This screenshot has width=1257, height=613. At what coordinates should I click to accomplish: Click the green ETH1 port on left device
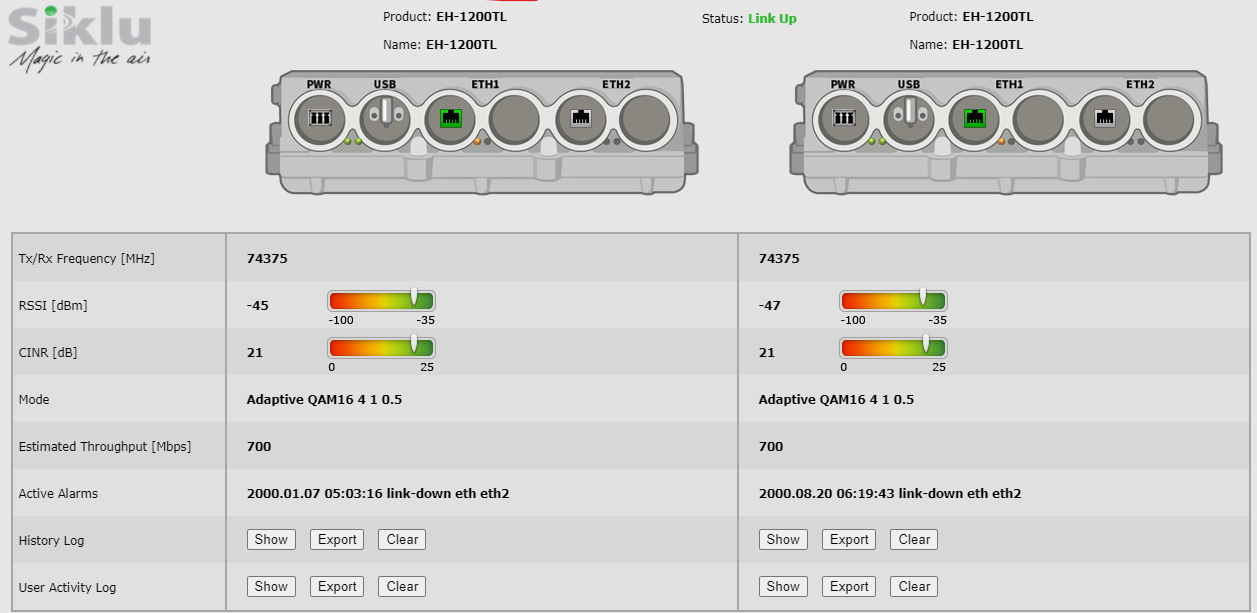tap(451, 118)
